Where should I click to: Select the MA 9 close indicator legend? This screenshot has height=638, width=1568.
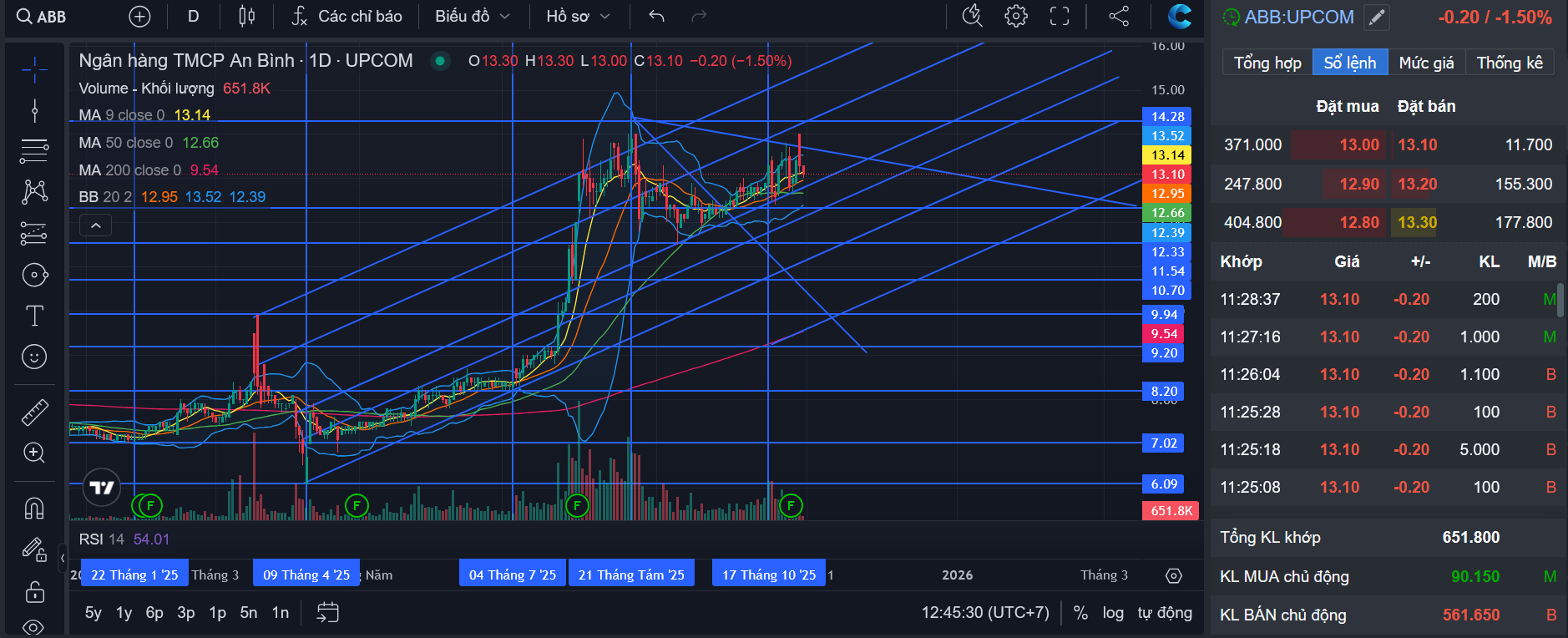coord(144,115)
